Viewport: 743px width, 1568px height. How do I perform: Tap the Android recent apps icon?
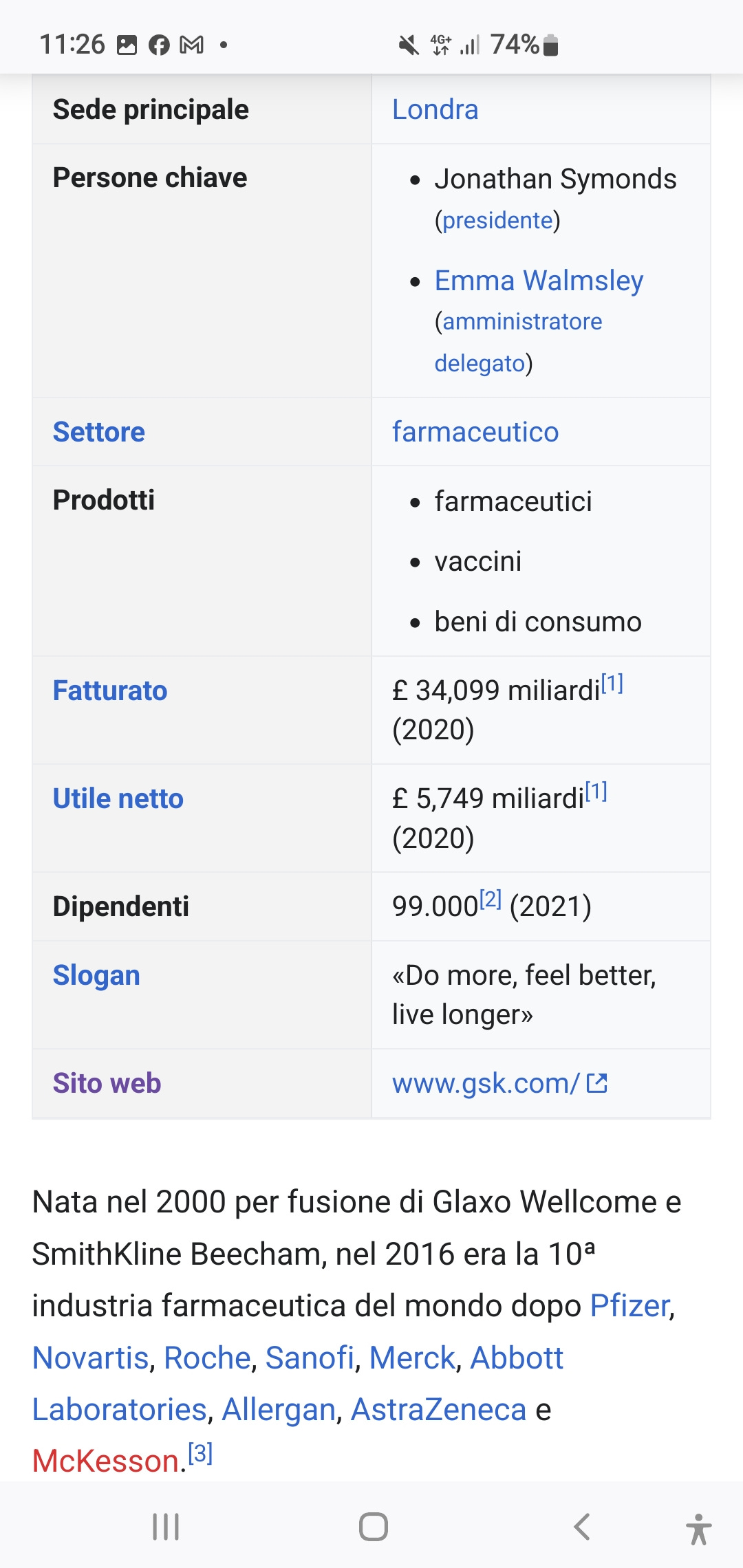166,1527
